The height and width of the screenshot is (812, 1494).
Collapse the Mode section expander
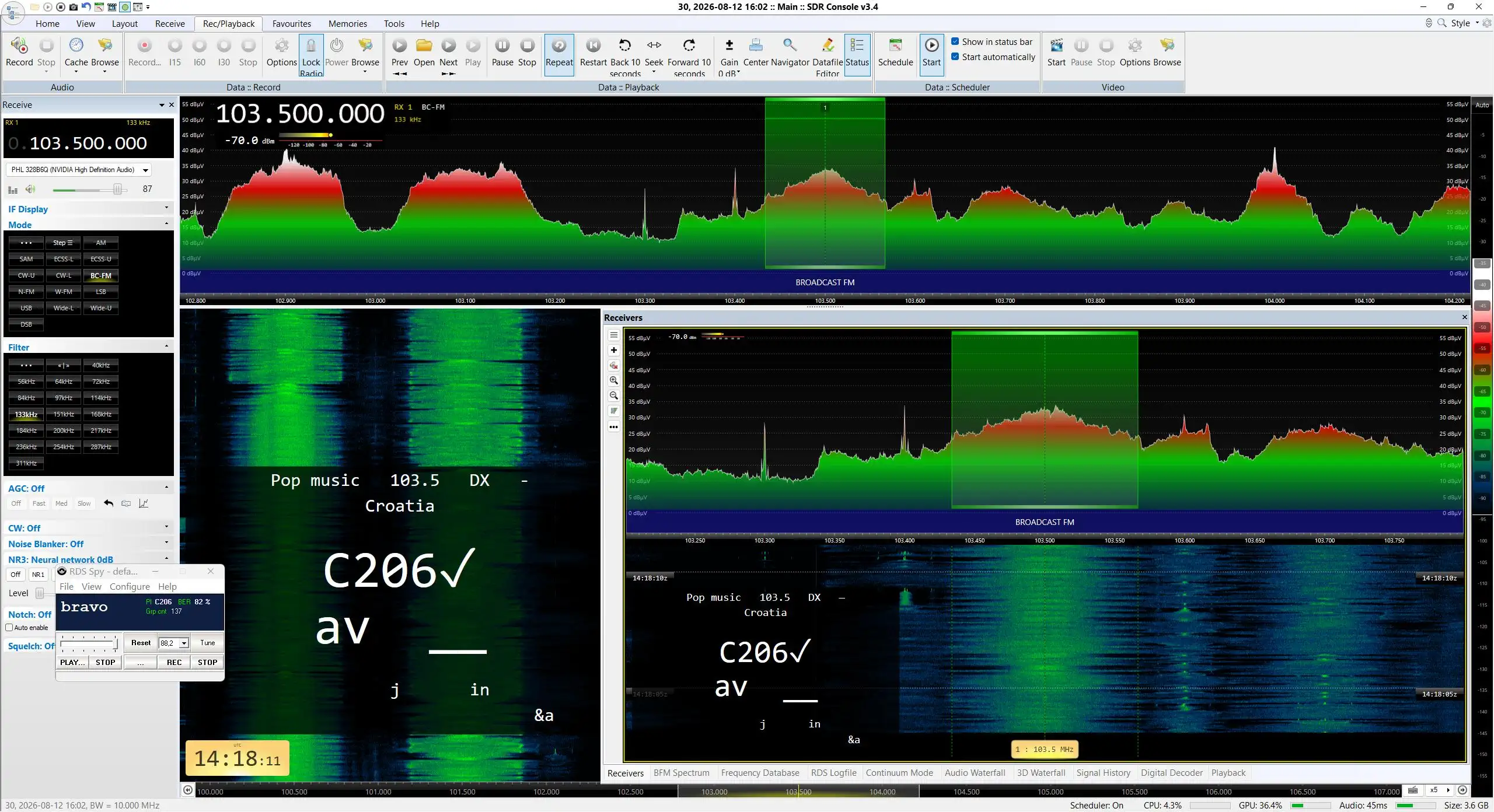[166, 224]
